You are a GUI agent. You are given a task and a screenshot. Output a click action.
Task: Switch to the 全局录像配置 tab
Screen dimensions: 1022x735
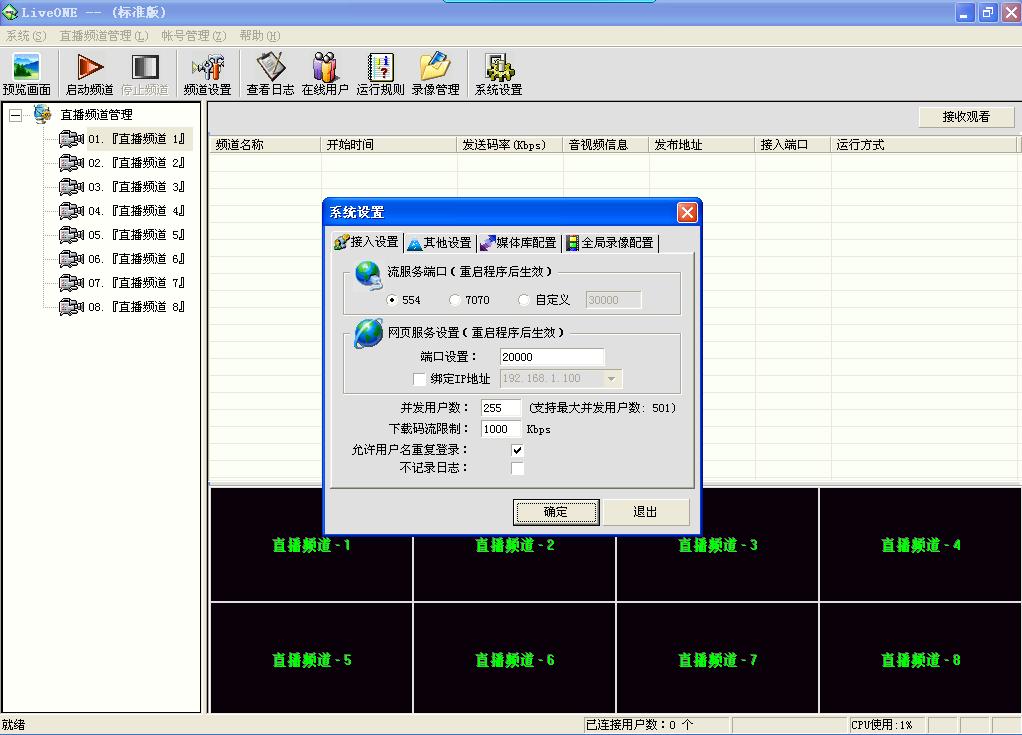609,243
